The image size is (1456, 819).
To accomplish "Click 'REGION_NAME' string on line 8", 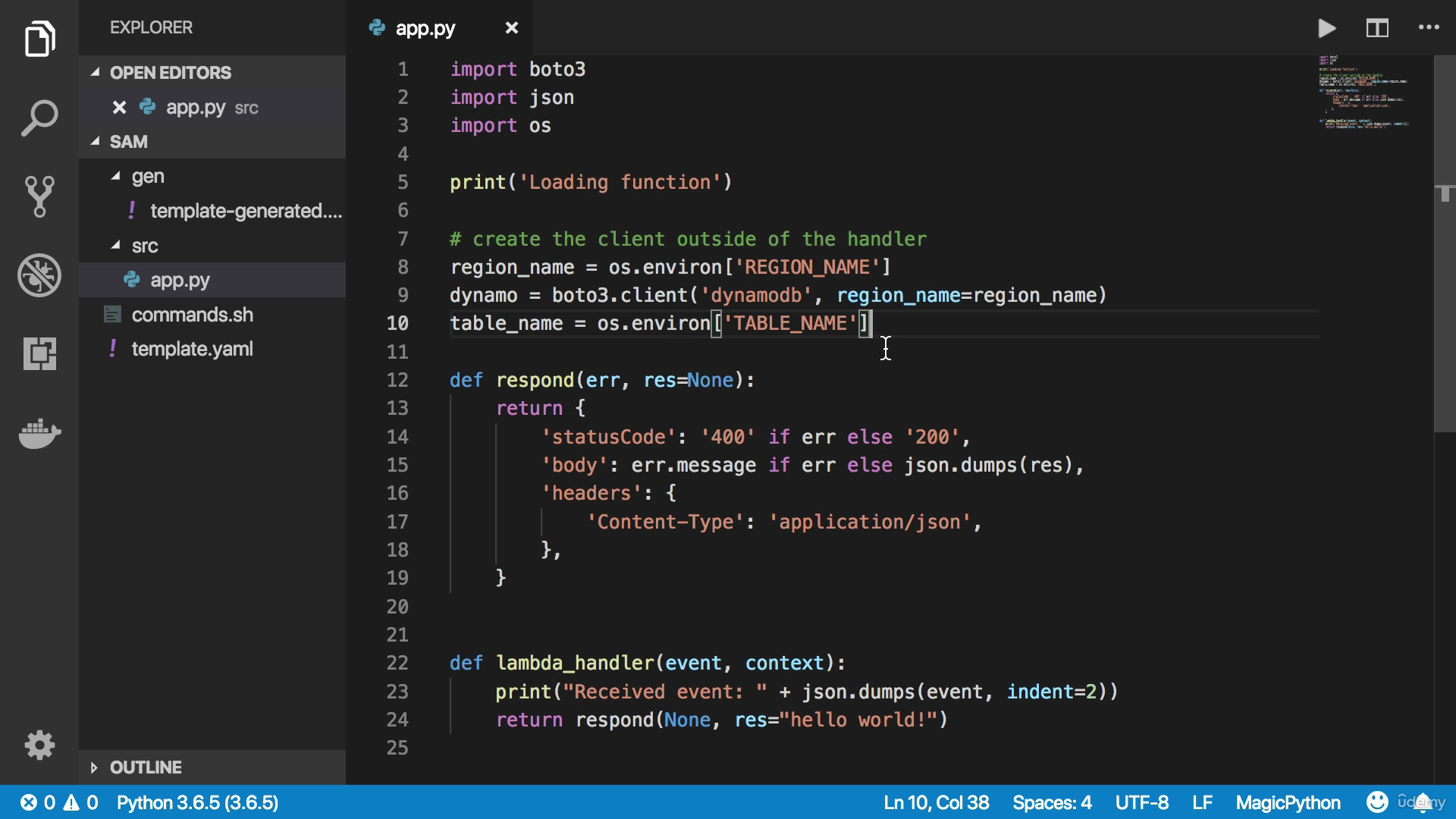I will (x=807, y=268).
